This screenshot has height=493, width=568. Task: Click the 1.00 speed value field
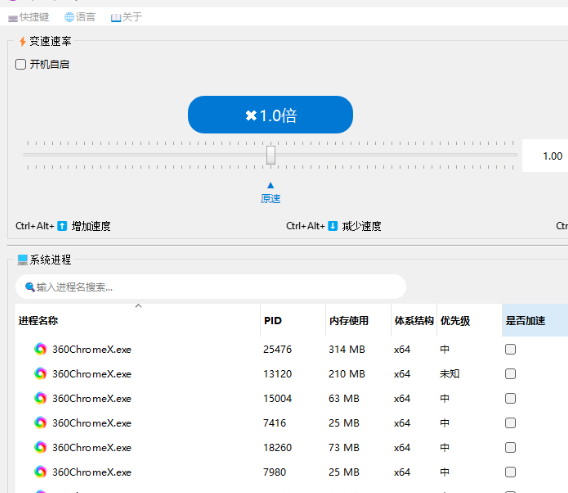[545, 156]
